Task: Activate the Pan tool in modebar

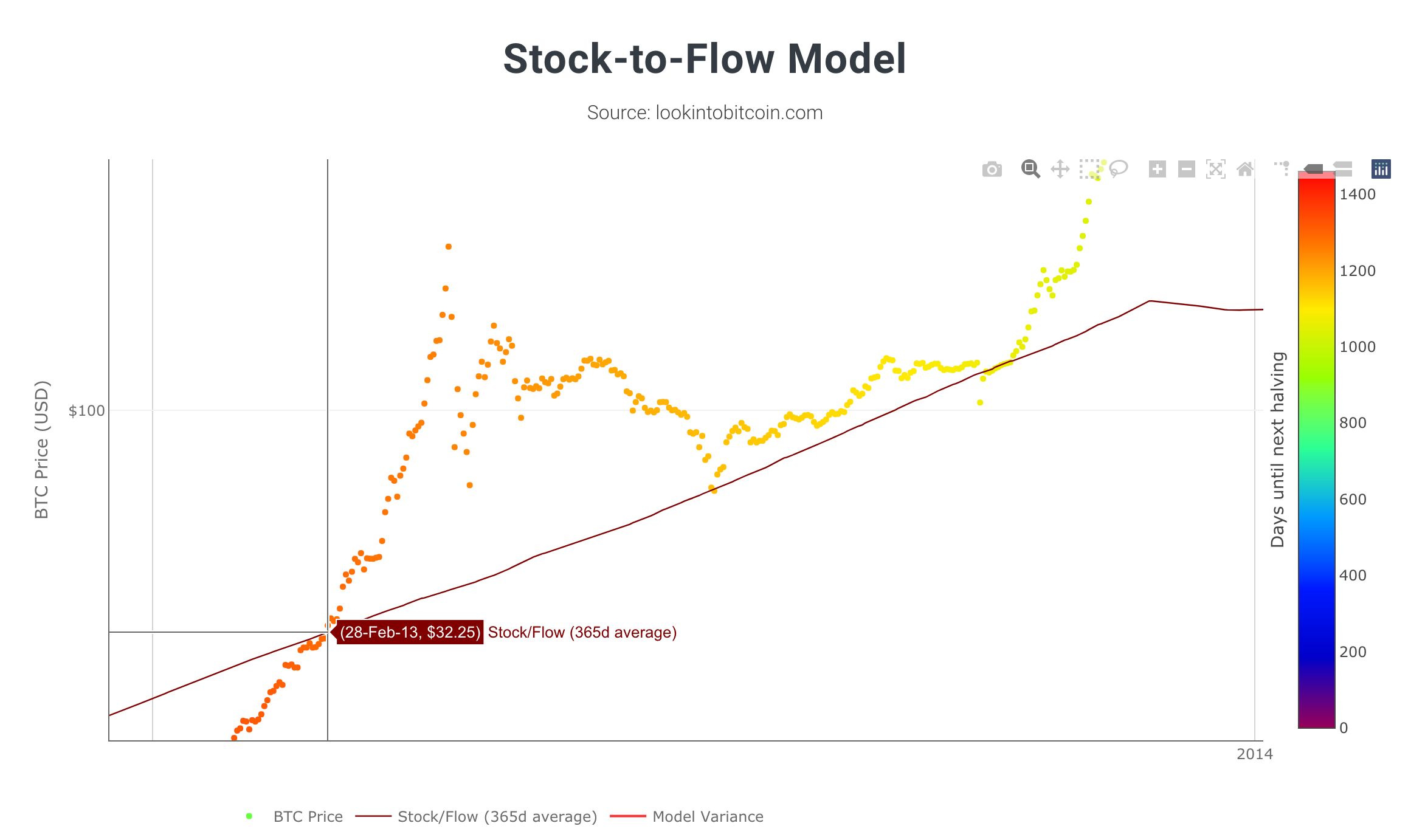Action: click(x=1060, y=169)
